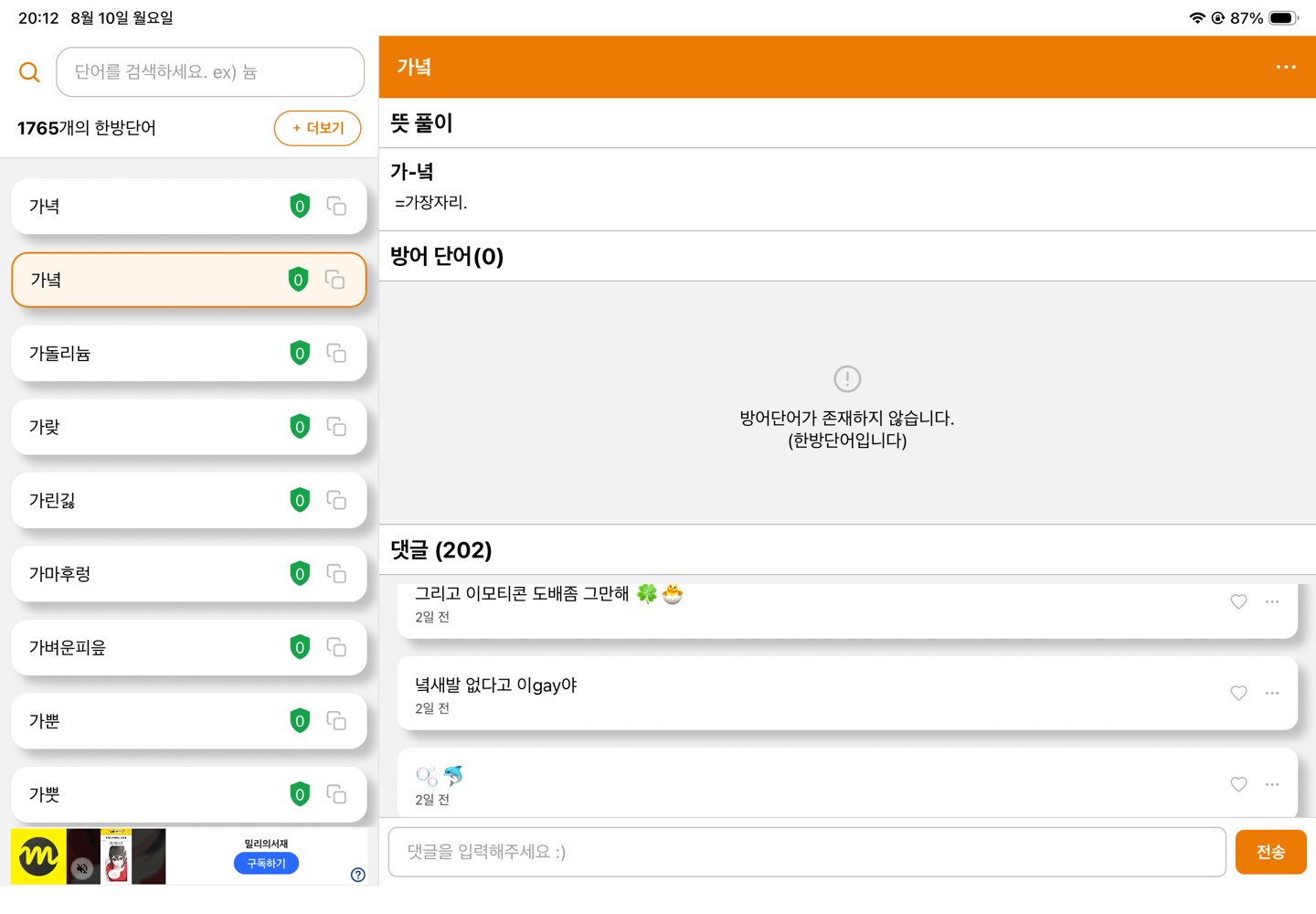1316x914 pixels.
Task: Copy the word 가마후렁
Action: click(336, 574)
